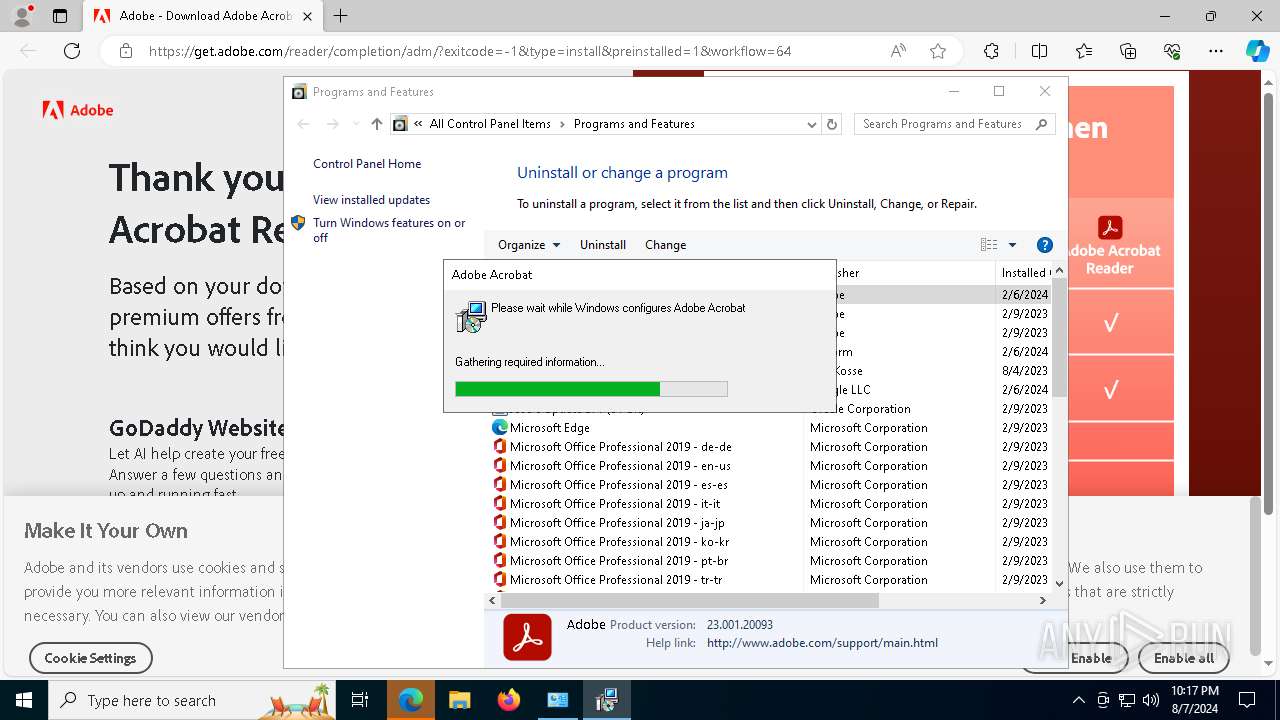View site information lock icon

pyautogui.click(x=125, y=51)
